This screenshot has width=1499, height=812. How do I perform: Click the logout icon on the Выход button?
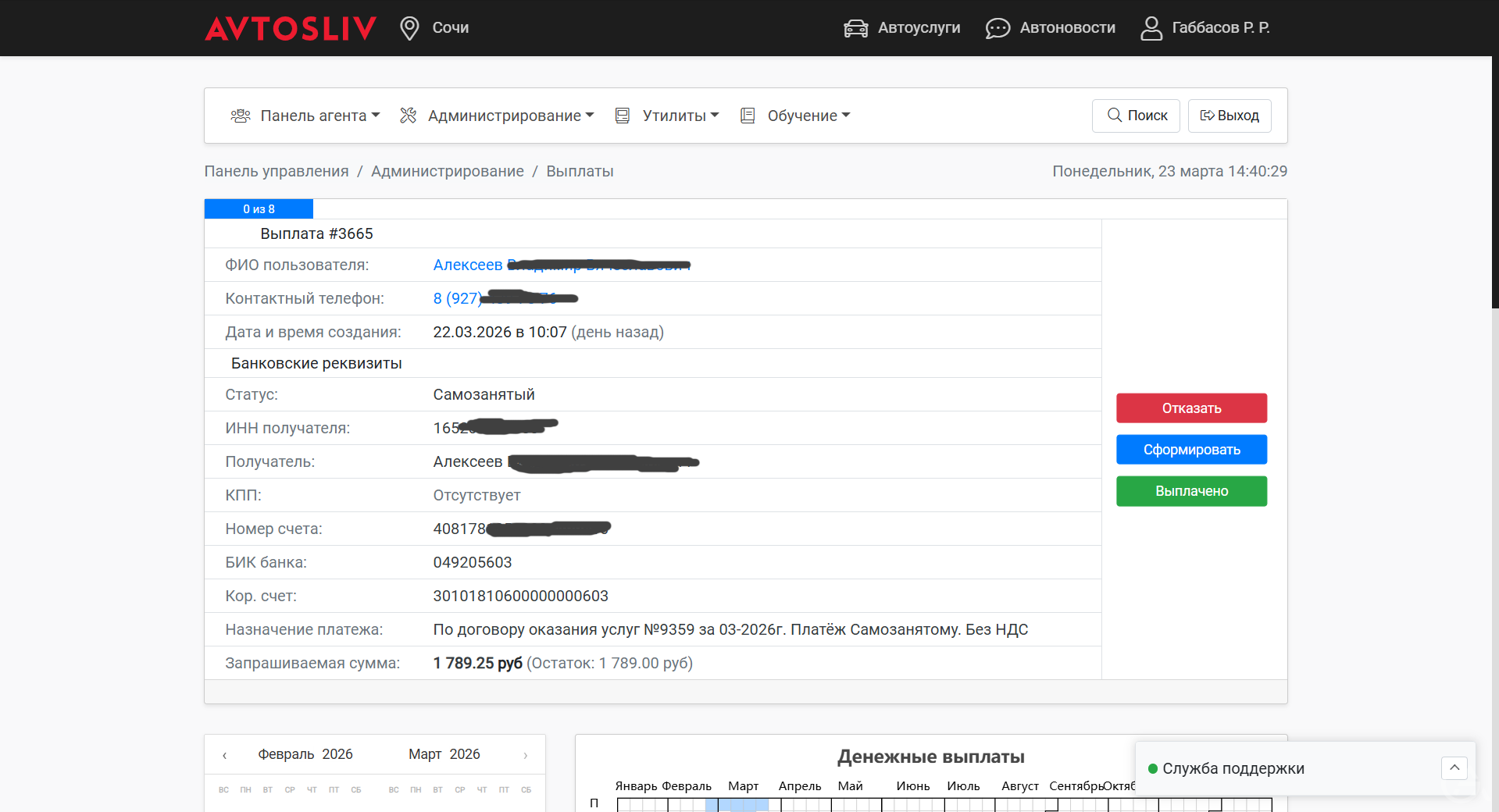[x=1205, y=116]
